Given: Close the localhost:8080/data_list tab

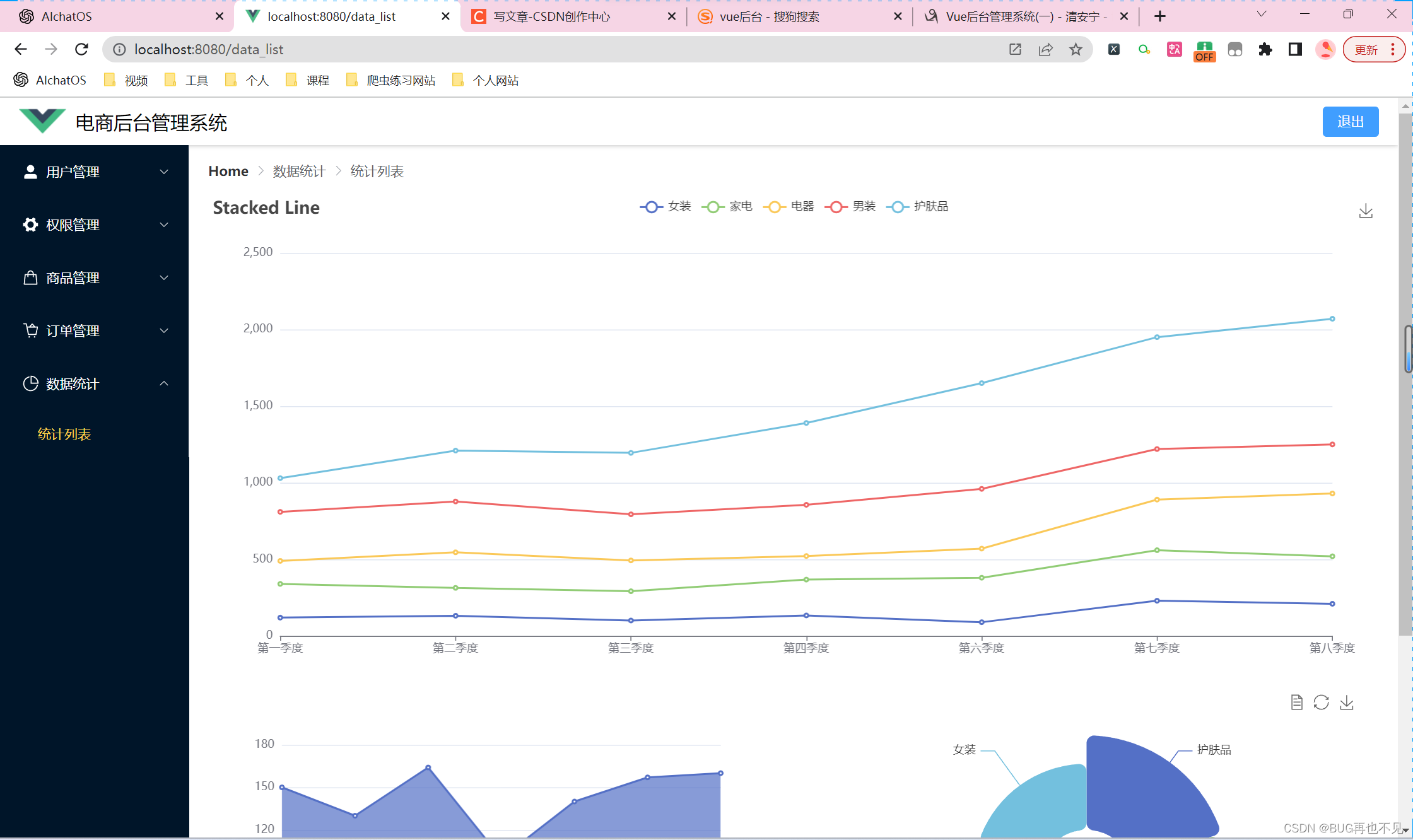Looking at the screenshot, I should pyautogui.click(x=445, y=16).
